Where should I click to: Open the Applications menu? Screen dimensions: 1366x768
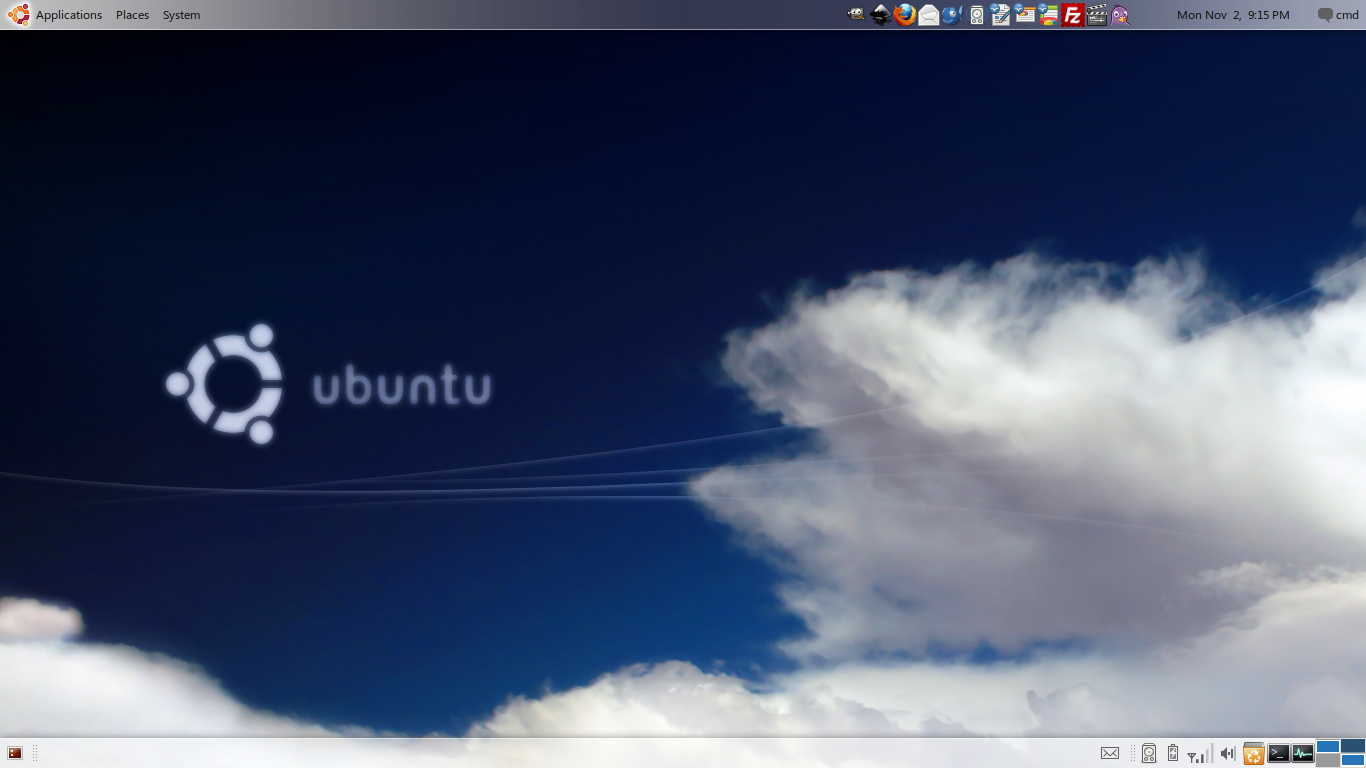pyautogui.click(x=69, y=15)
